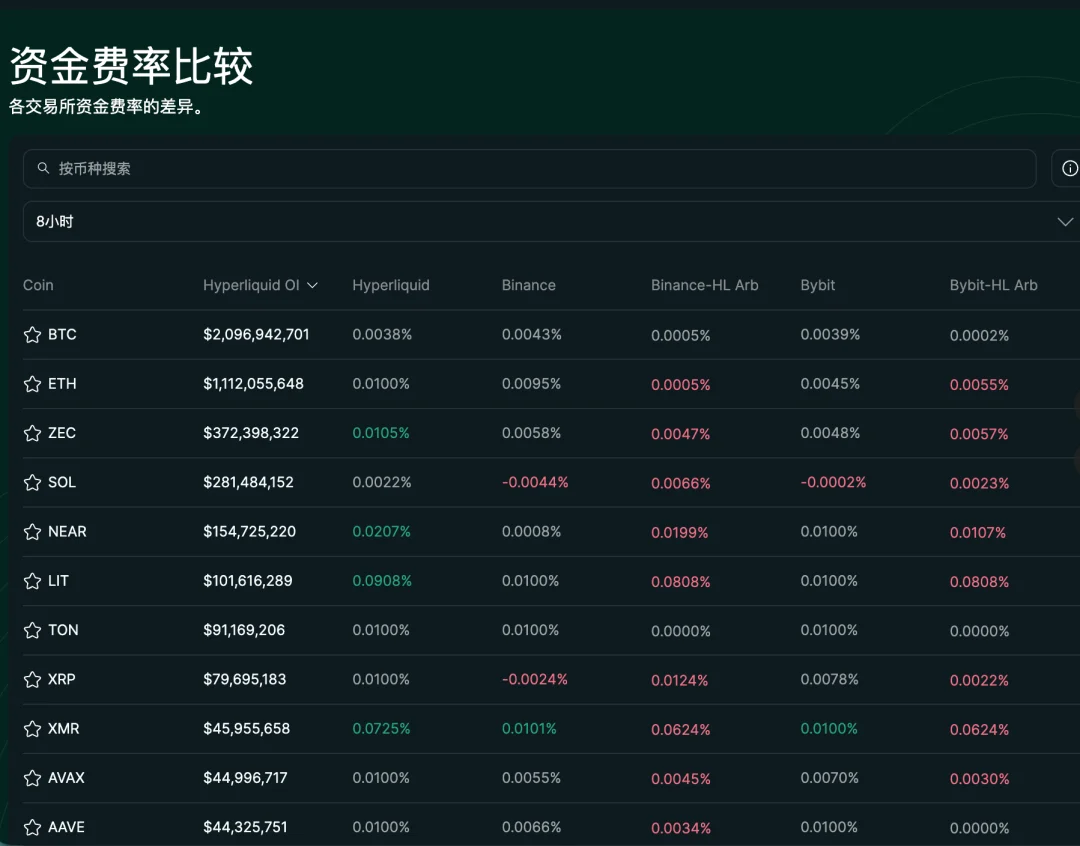This screenshot has width=1080, height=846.
Task: Expand the interval dropdown chevron
Action: tap(1065, 222)
